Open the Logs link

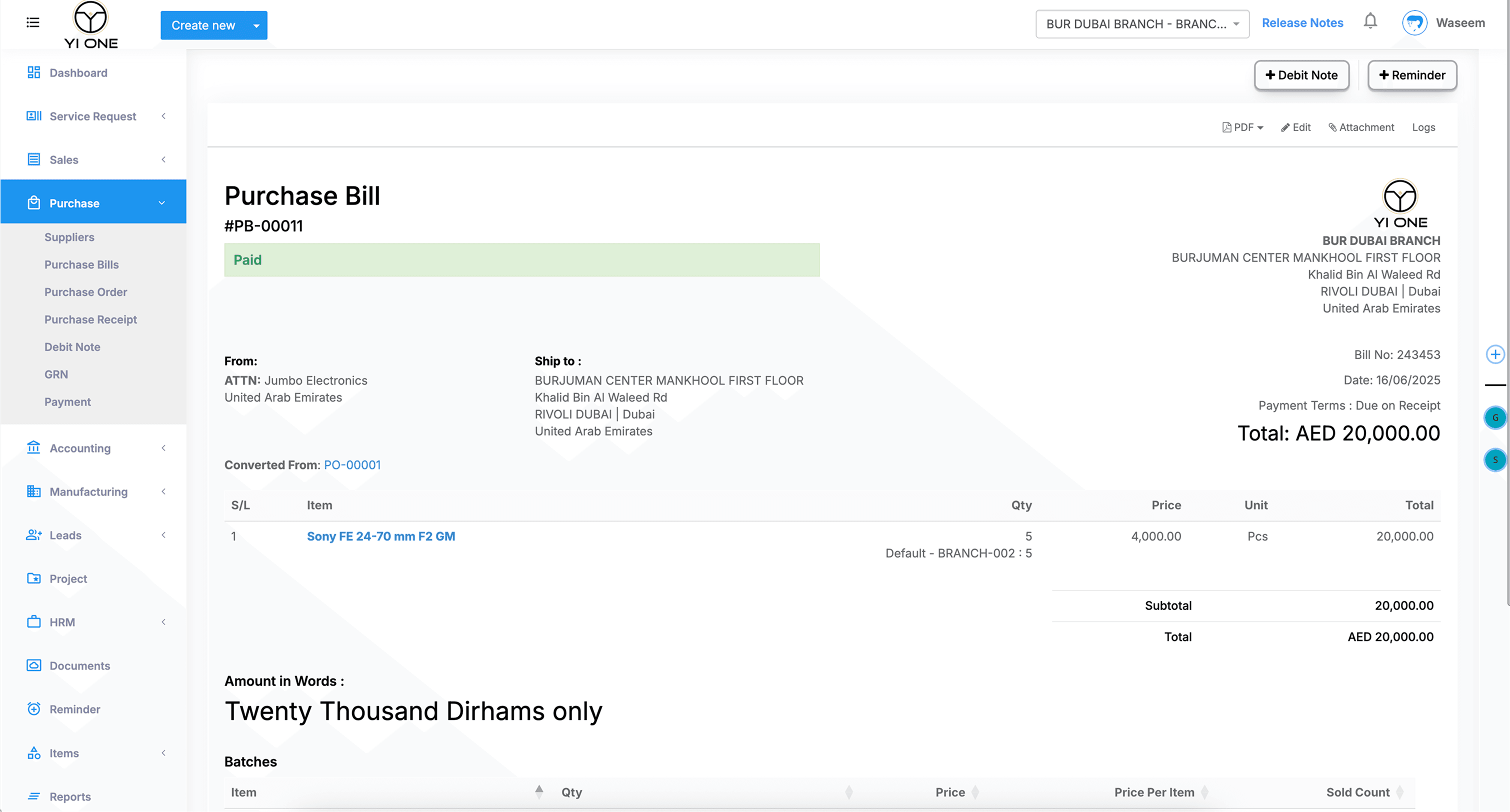point(1423,128)
